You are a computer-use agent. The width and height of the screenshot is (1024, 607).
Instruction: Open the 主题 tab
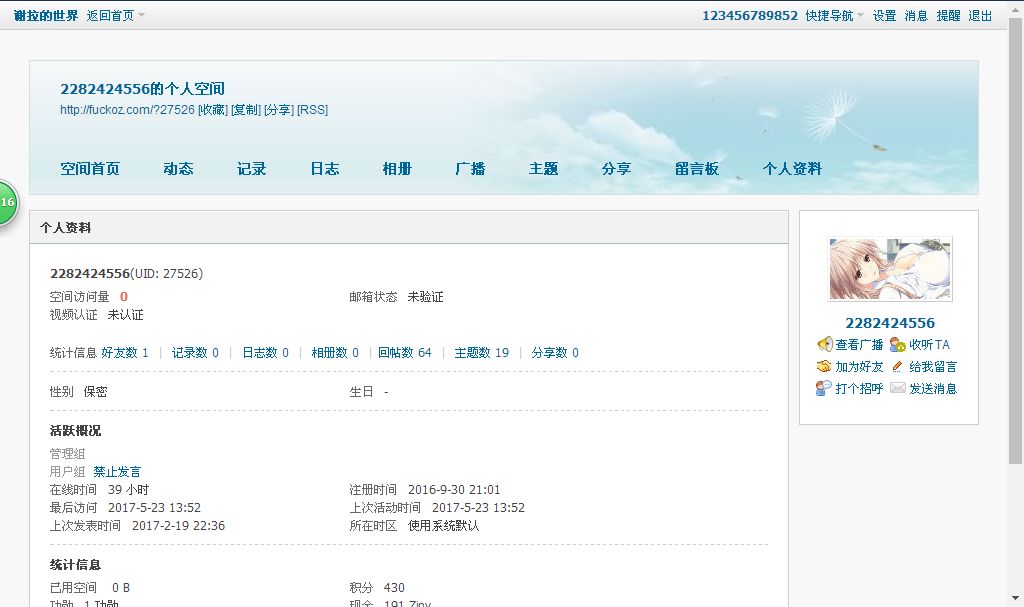[x=543, y=169]
